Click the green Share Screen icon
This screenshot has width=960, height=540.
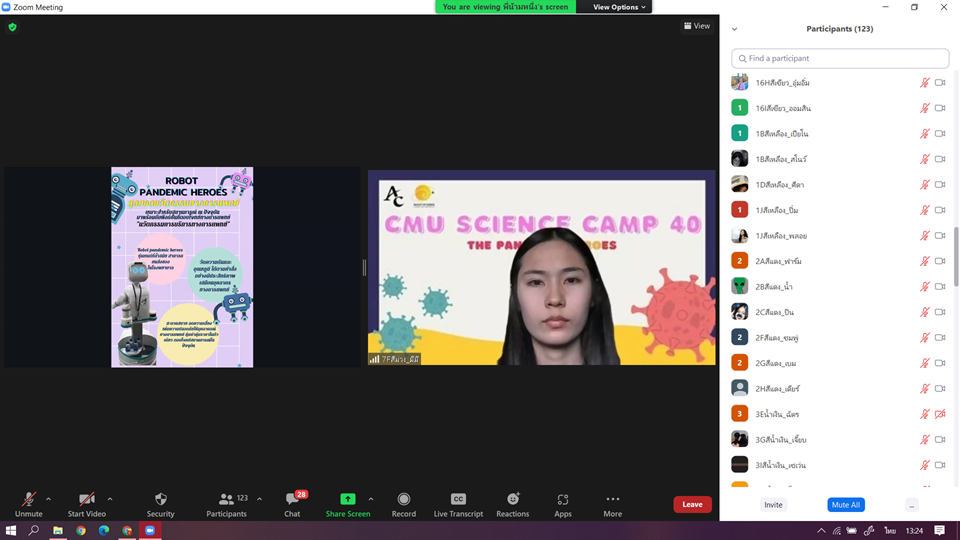click(x=347, y=499)
